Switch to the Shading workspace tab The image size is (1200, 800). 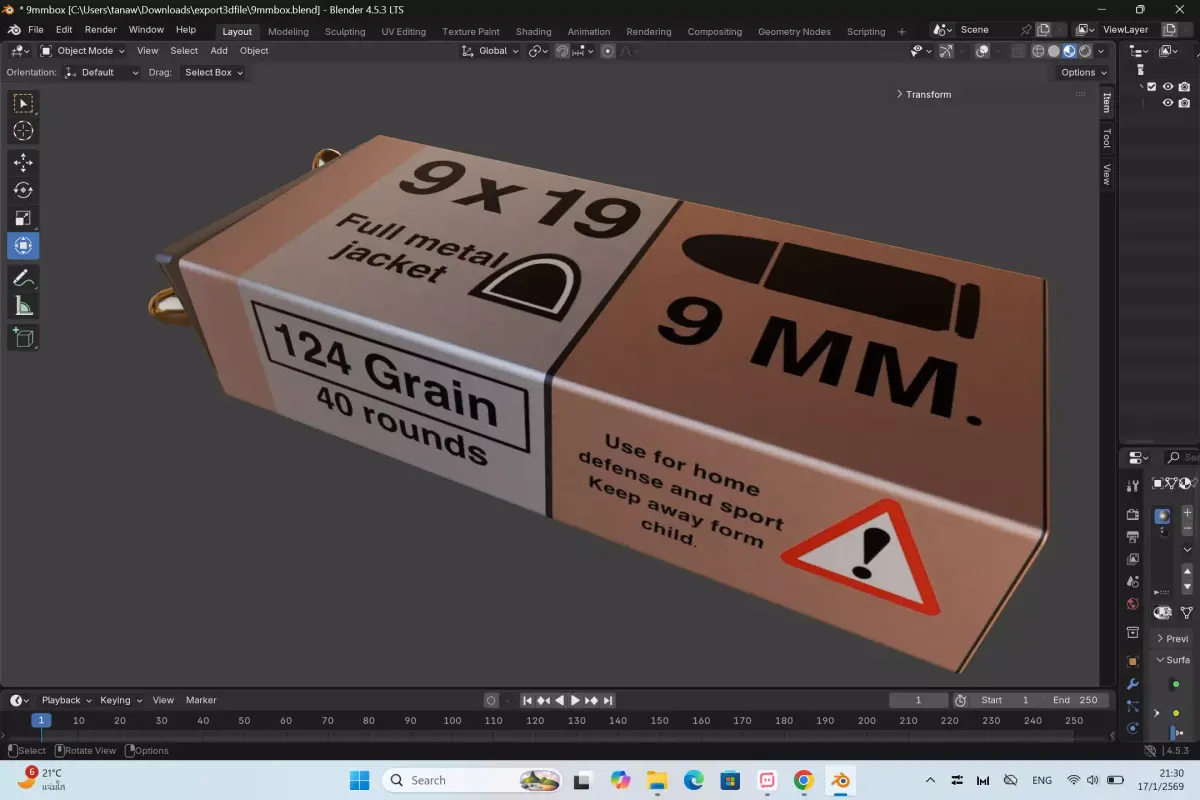[x=533, y=31]
